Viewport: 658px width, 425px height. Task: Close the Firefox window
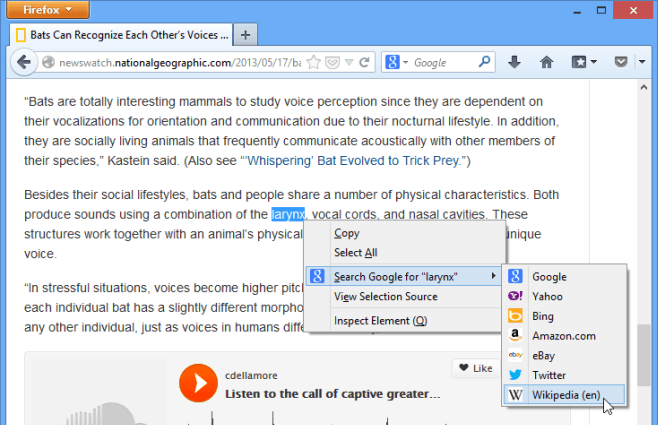[x=633, y=10]
